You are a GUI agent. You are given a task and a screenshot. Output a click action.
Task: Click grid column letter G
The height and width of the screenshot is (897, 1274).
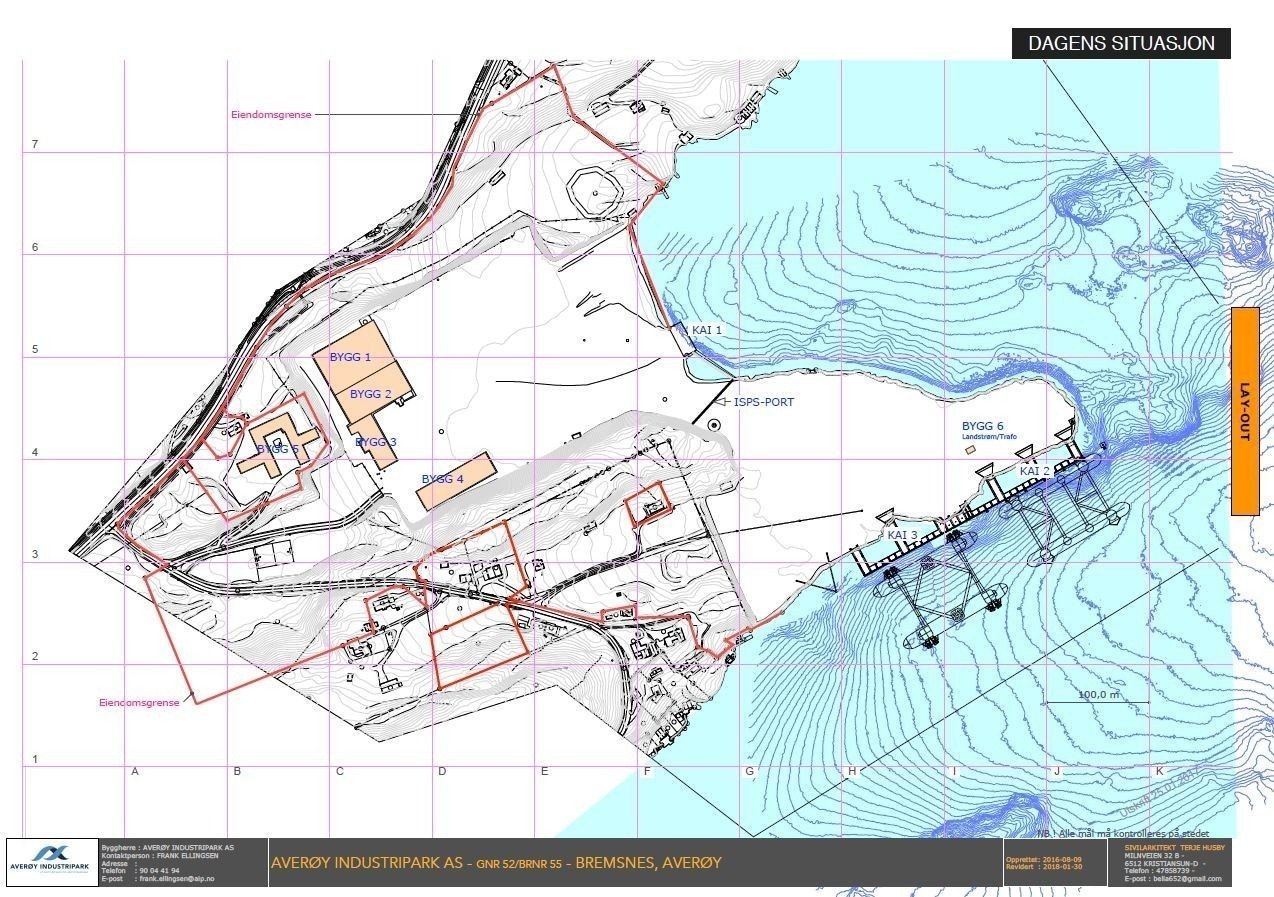tap(749, 771)
